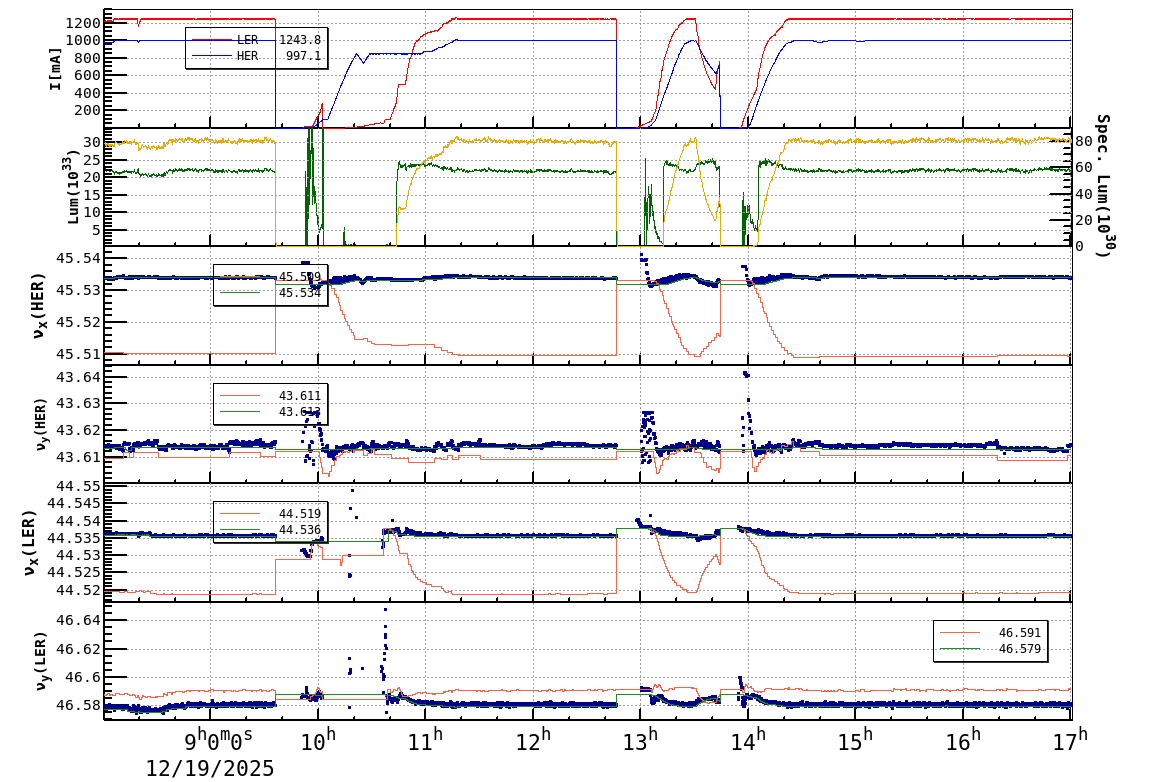Screen dimensions: 1154x782
Task: Select the 1200 tick on current axis
Action: click(x=83, y=23)
